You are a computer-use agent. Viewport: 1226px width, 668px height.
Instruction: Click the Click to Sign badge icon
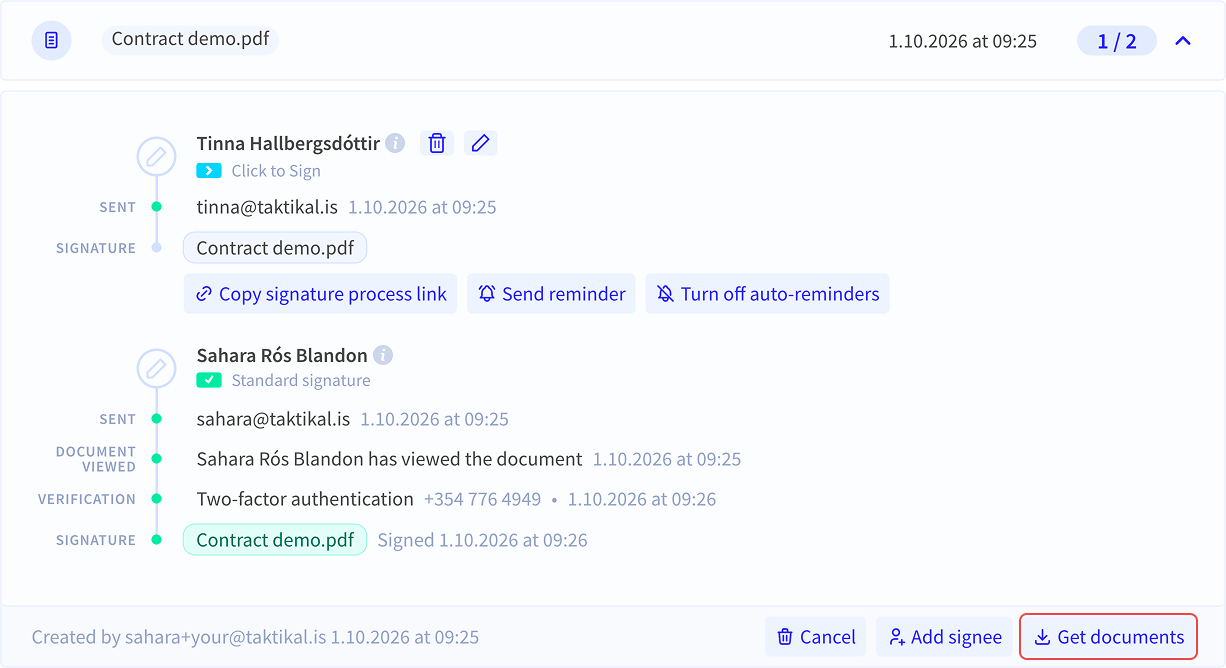(209, 171)
